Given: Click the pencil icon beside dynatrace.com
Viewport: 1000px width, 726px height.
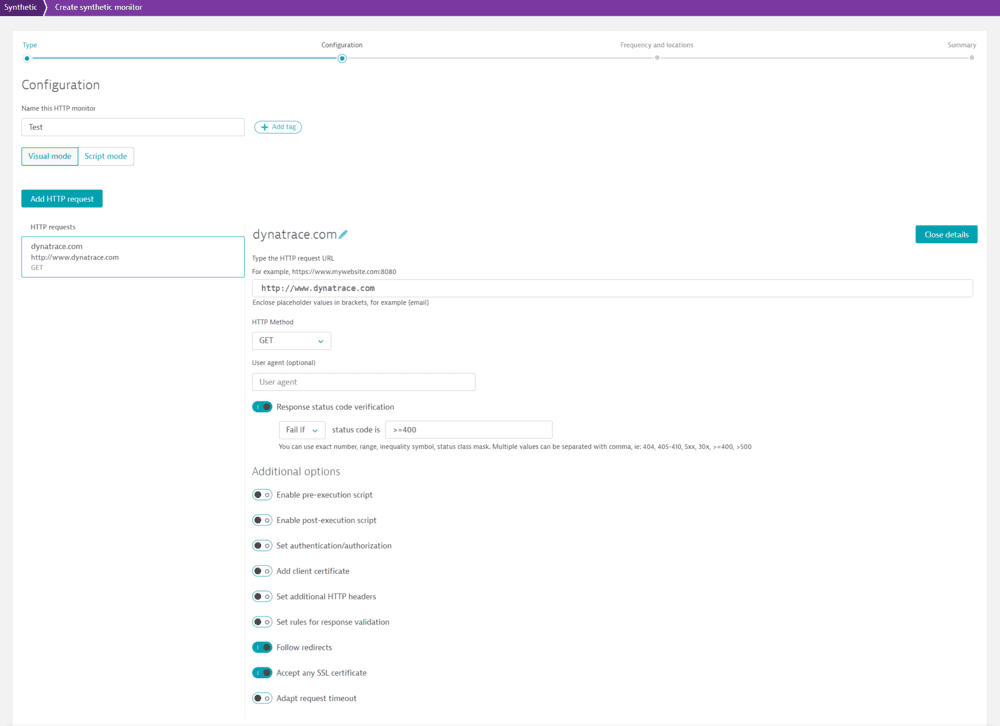Looking at the screenshot, I should [343, 232].
